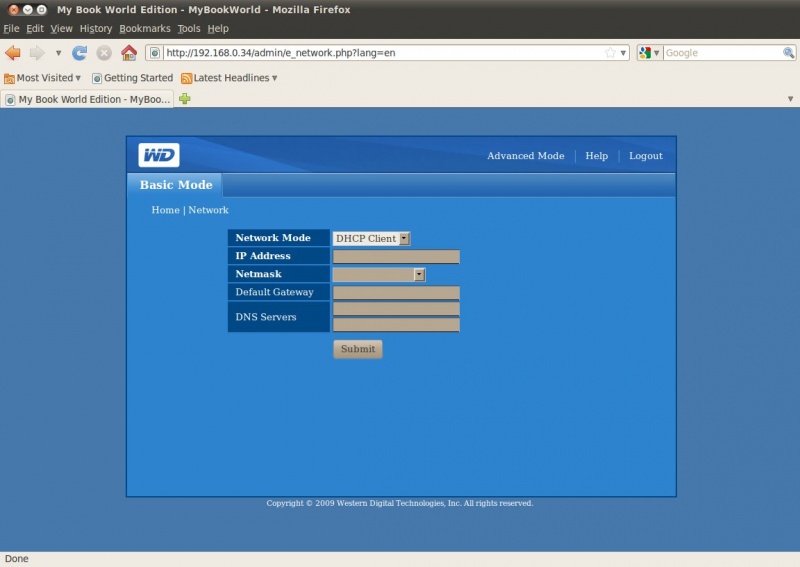800x567 pixels.
Task: Close the Firefox window
Action: [x=14, y=9]
